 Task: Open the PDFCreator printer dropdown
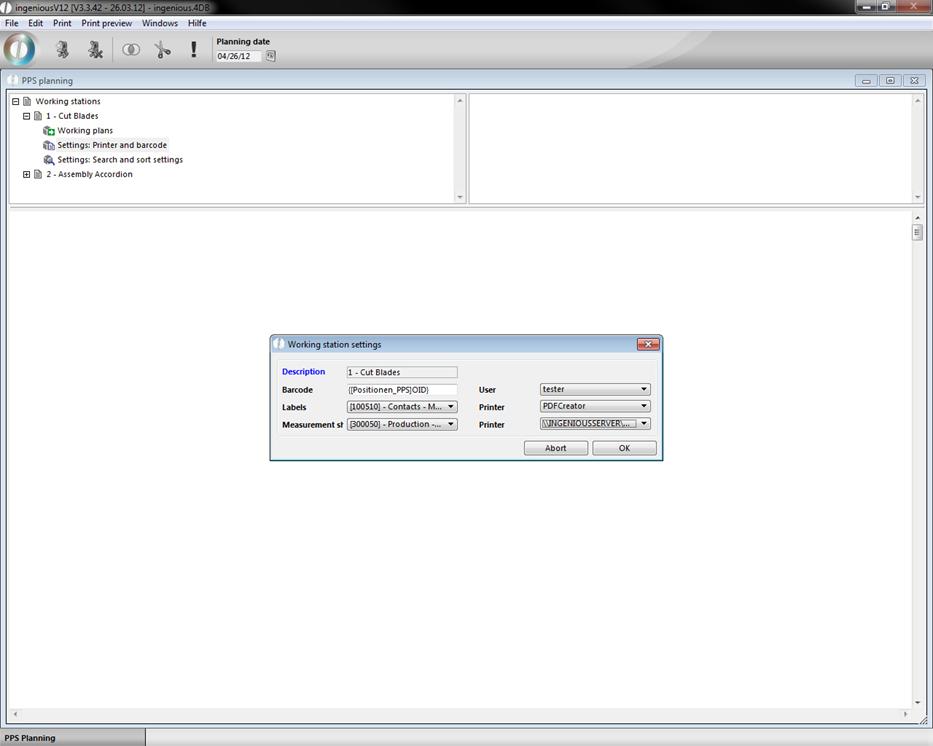click(x=595, y=407)
